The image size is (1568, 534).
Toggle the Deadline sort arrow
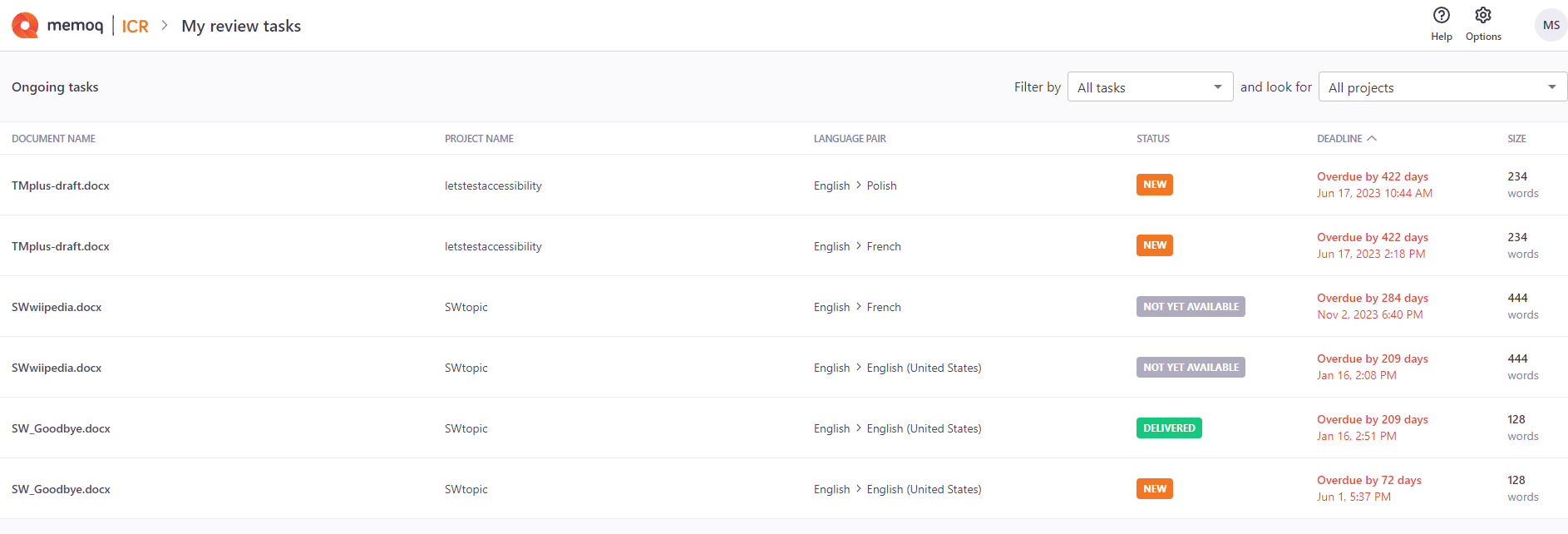click(x=1372, y=139)
